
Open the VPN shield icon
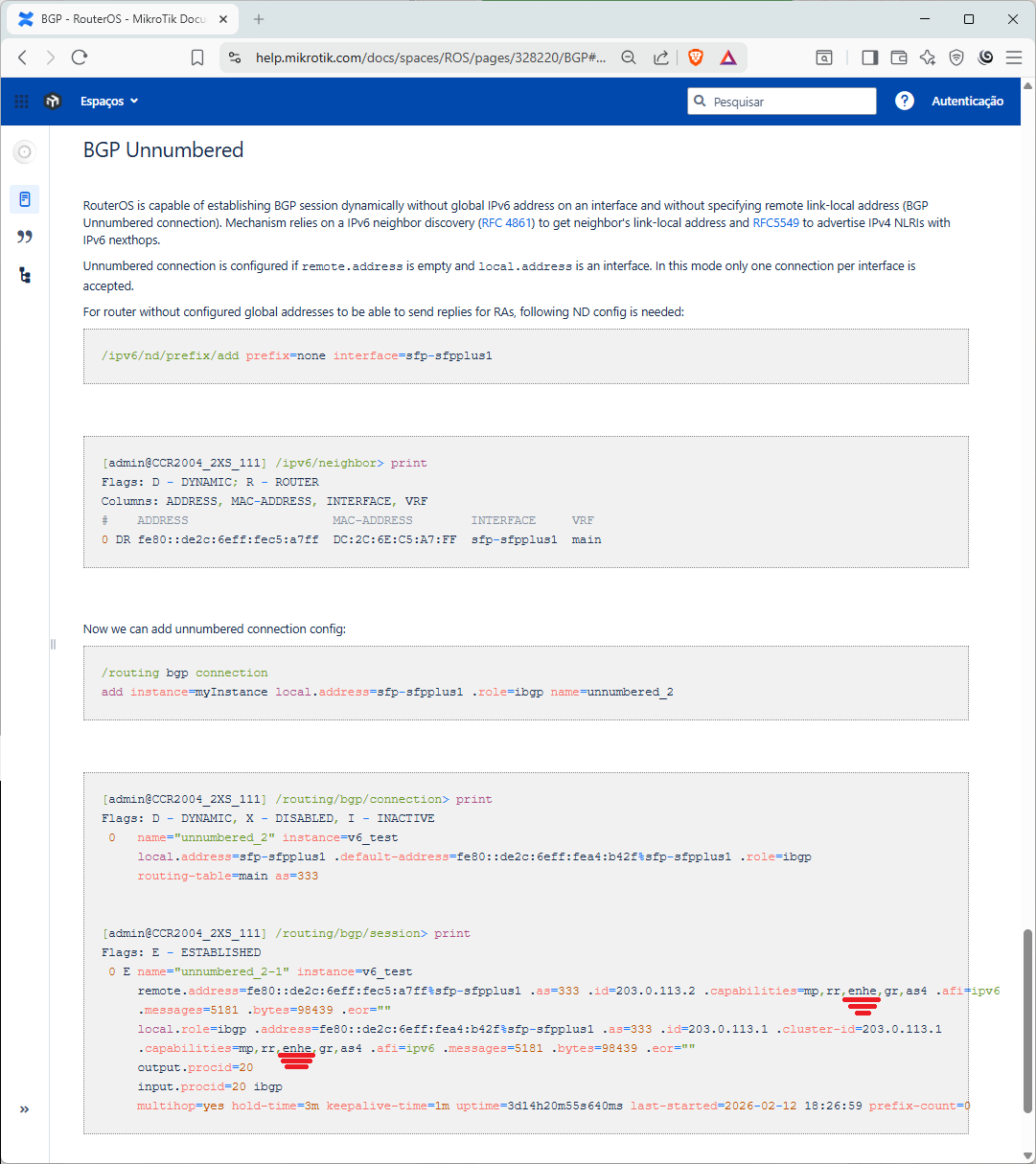[956, 57]
